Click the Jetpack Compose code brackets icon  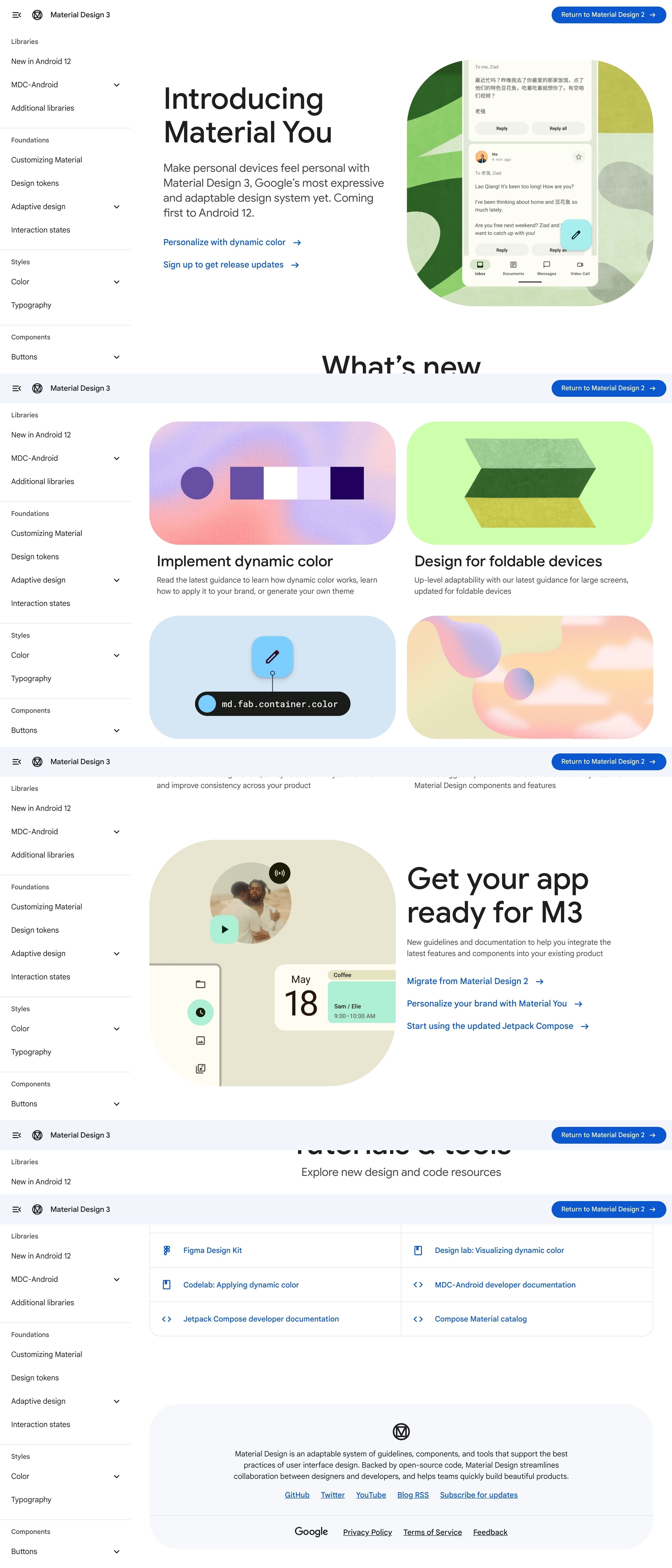coord(166,1319)
